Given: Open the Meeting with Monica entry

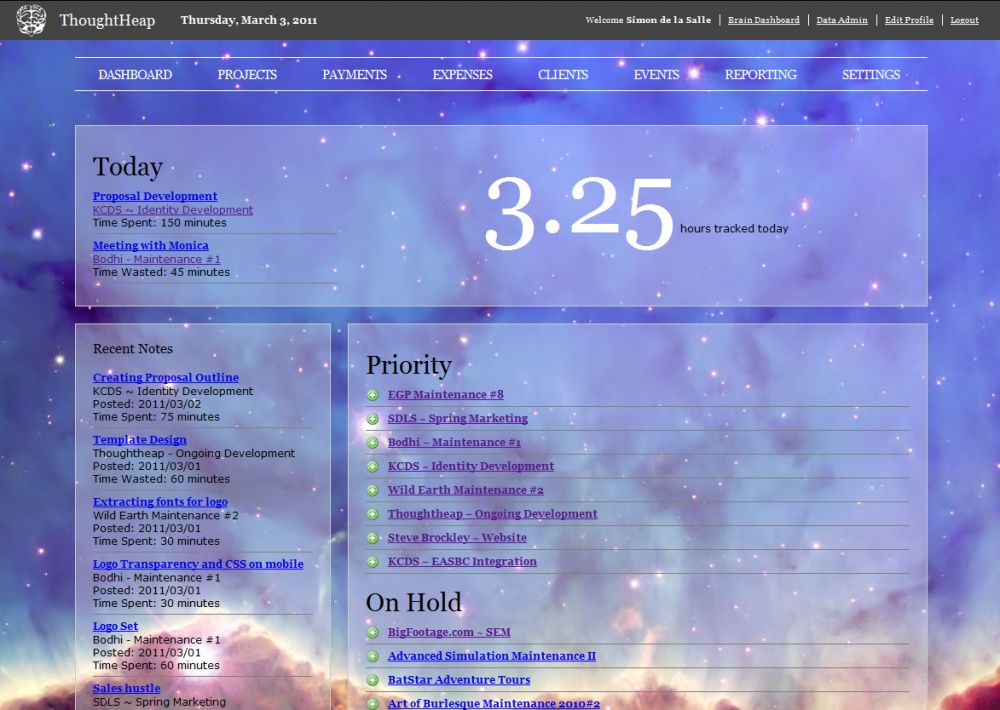Looking at the screenshot, I should pos(151,246).
